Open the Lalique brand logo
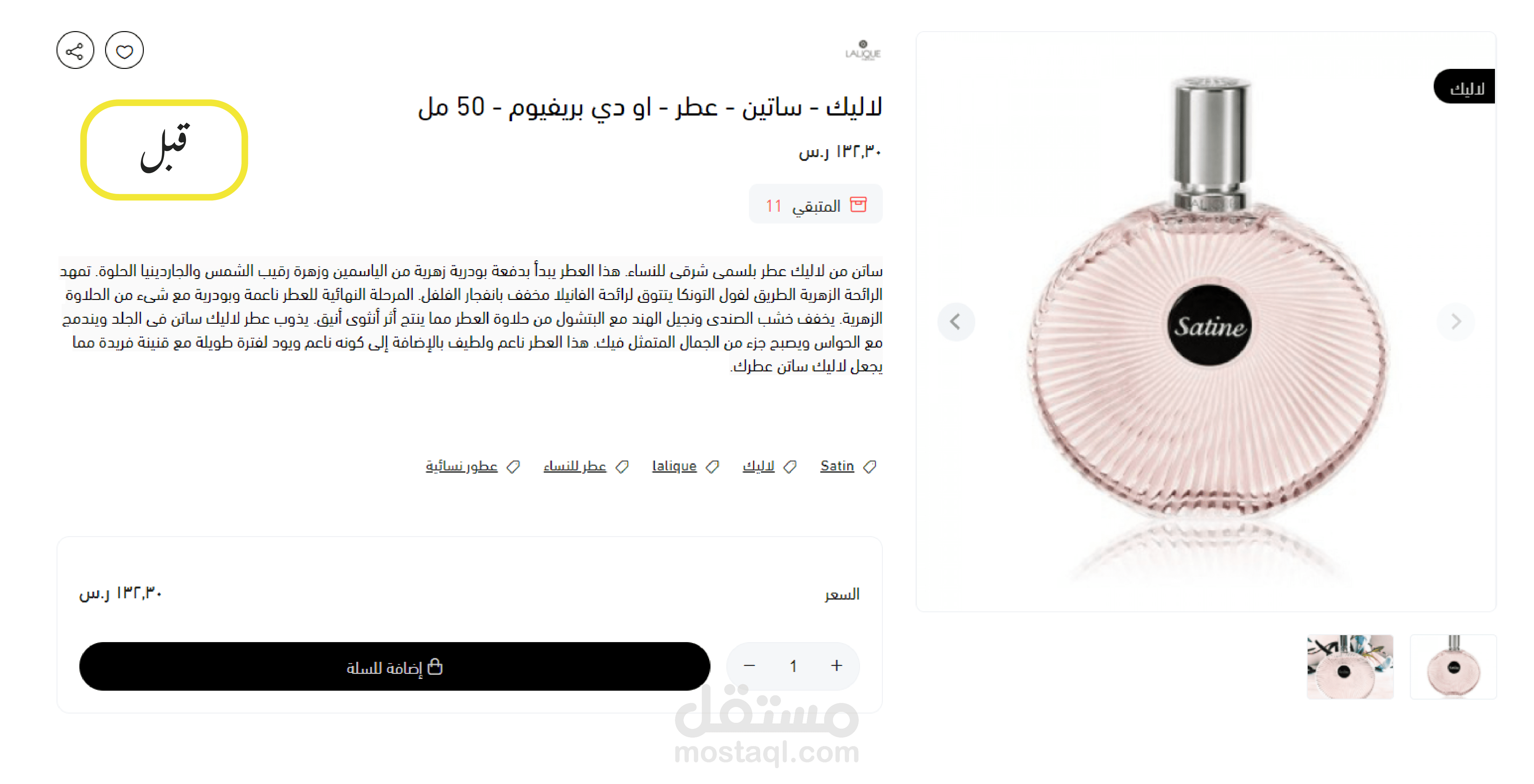Viewport: 1534px width, 784px height. coord(863,50)
